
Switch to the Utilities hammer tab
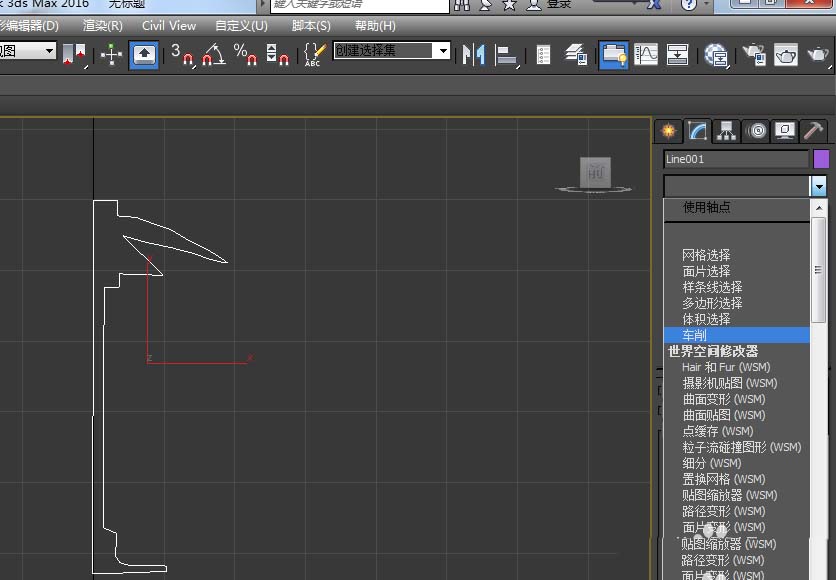[x=814, y=131]
